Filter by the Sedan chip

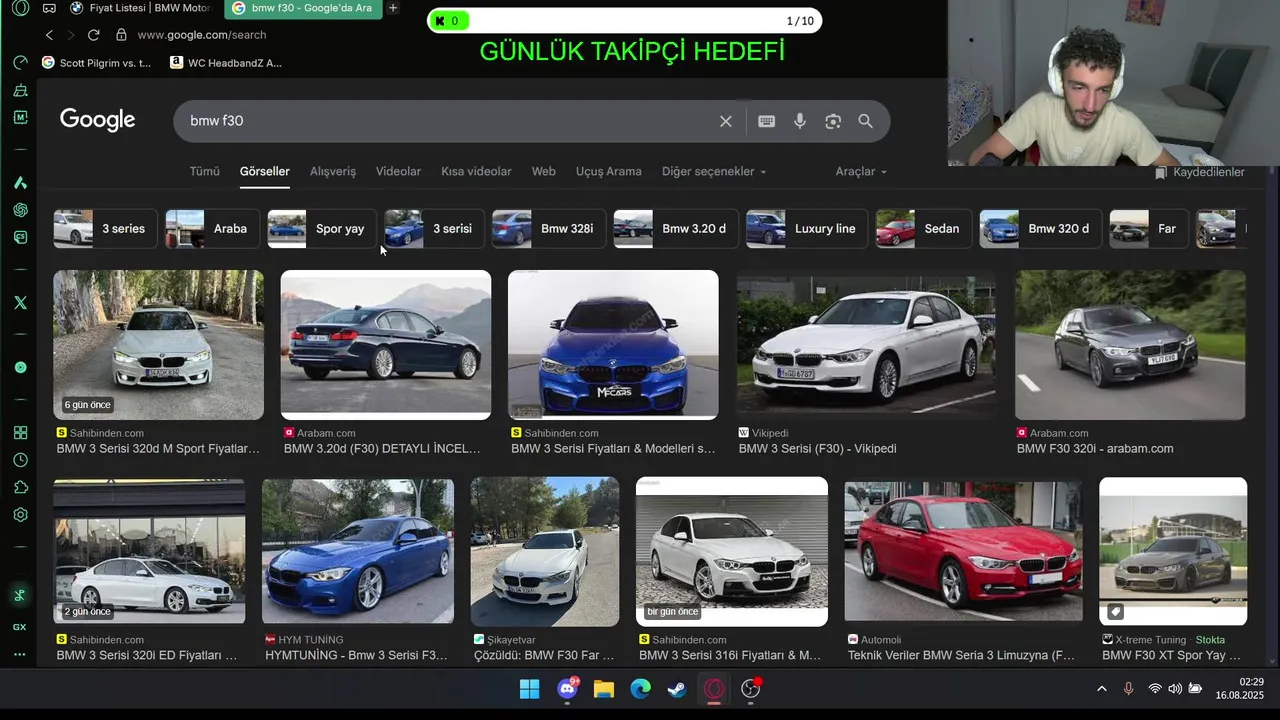point(922,229)
